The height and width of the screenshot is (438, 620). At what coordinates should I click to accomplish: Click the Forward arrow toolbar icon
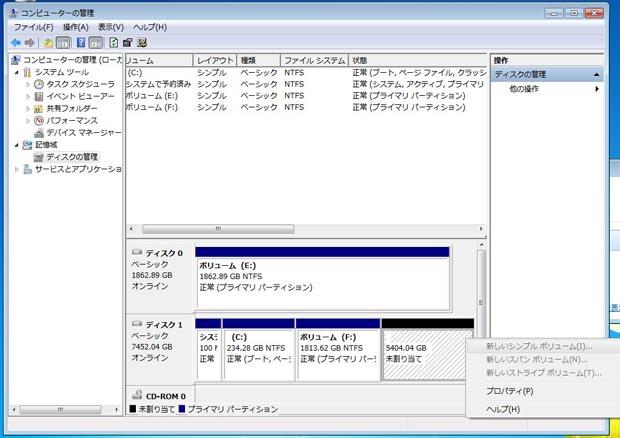coord(29,43)
